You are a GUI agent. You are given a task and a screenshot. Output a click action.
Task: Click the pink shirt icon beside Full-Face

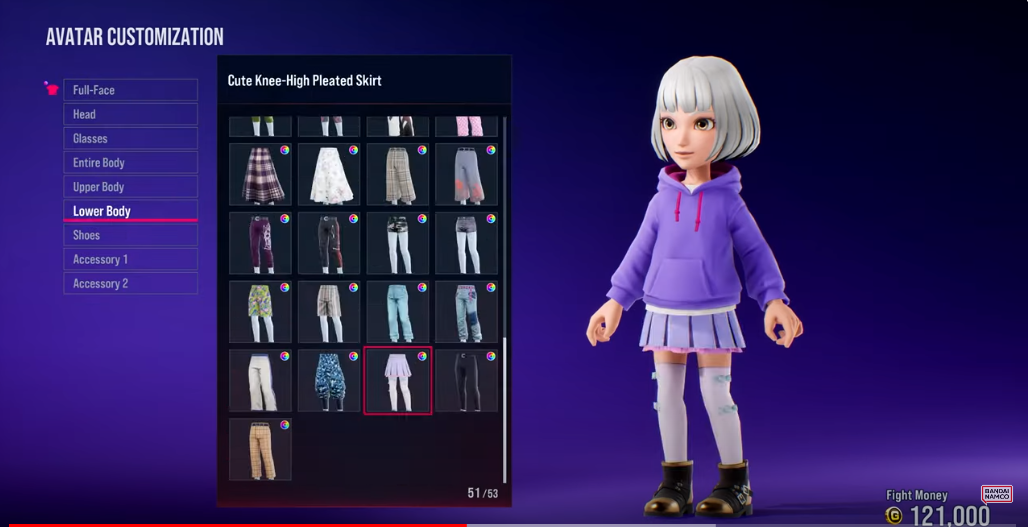click(51, 88)
